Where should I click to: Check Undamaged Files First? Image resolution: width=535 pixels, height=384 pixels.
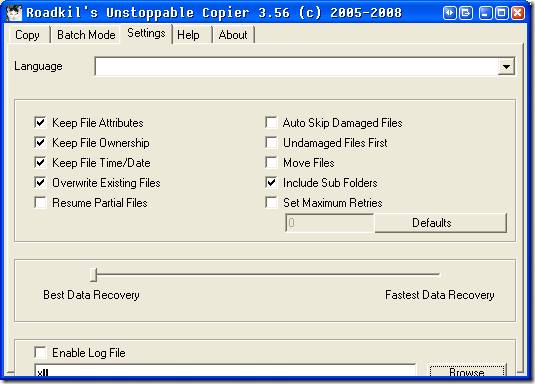pyautogui.click(x=271, y=142)
